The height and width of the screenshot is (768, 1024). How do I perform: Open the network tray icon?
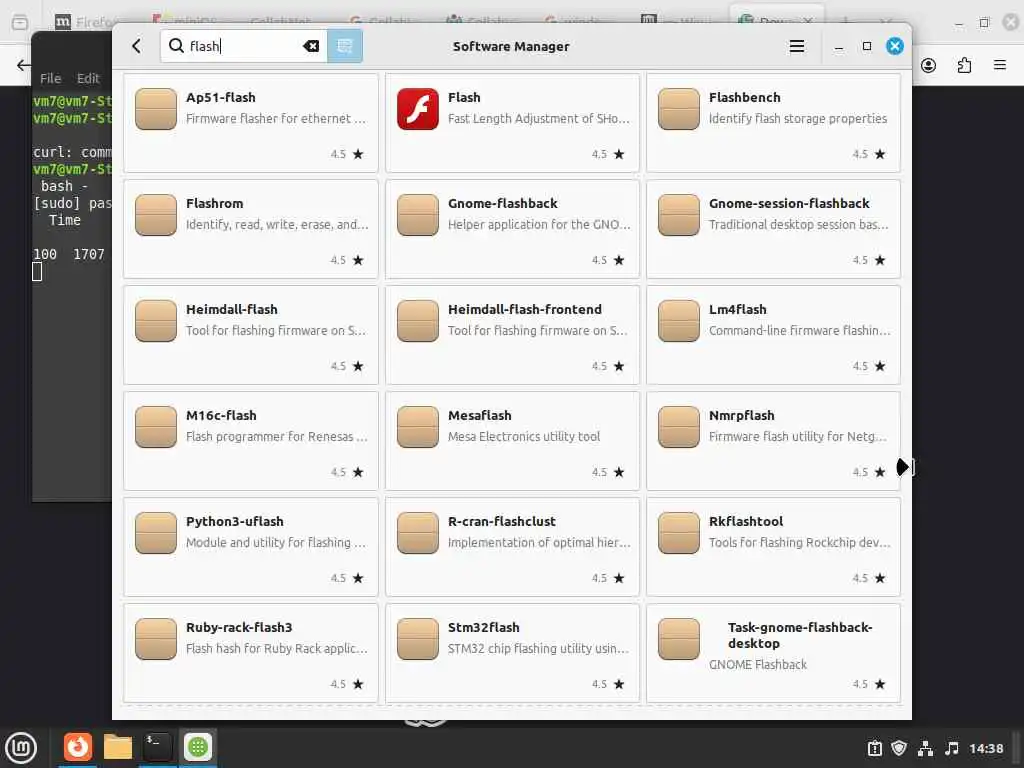click(x=925, y=748)
